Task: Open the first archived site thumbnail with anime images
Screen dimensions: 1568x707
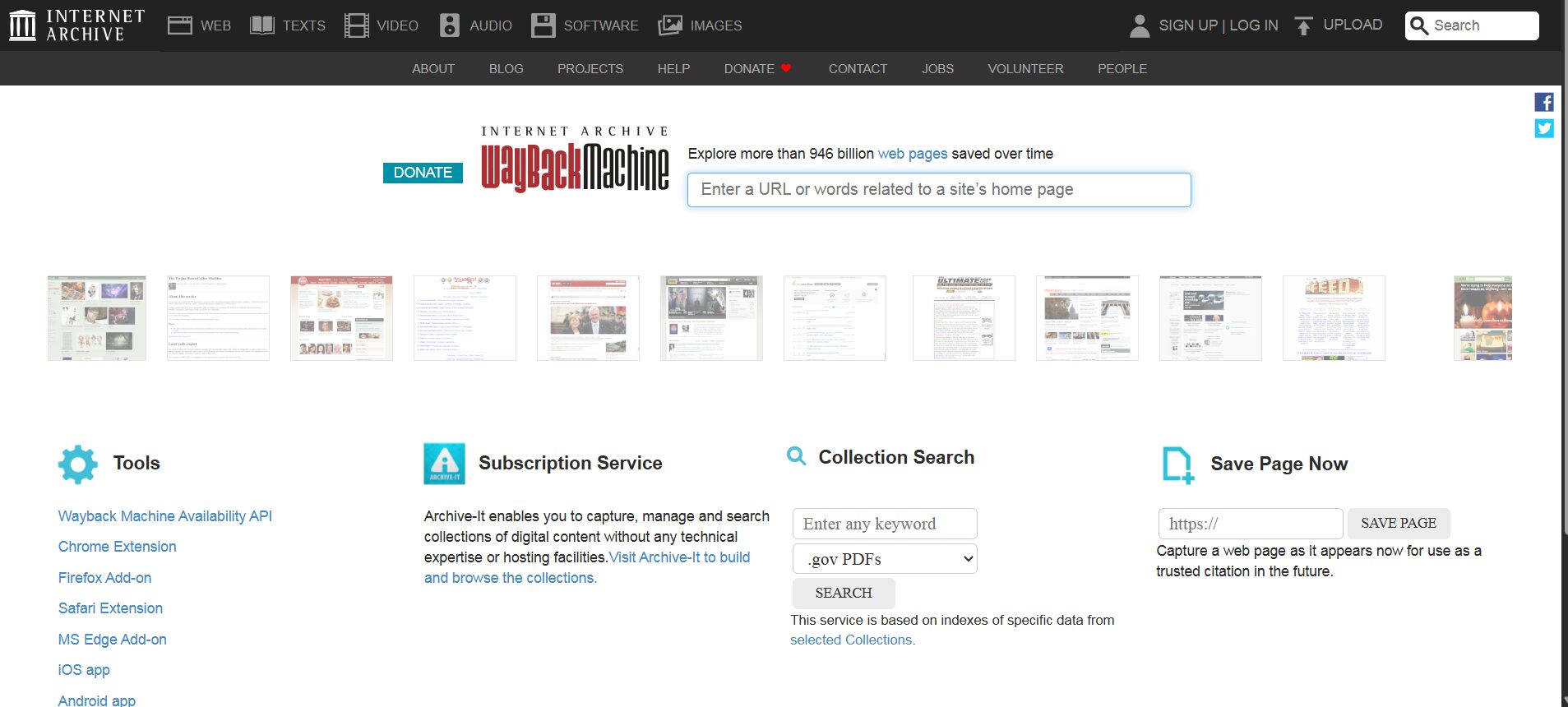Action: [97, 318]
